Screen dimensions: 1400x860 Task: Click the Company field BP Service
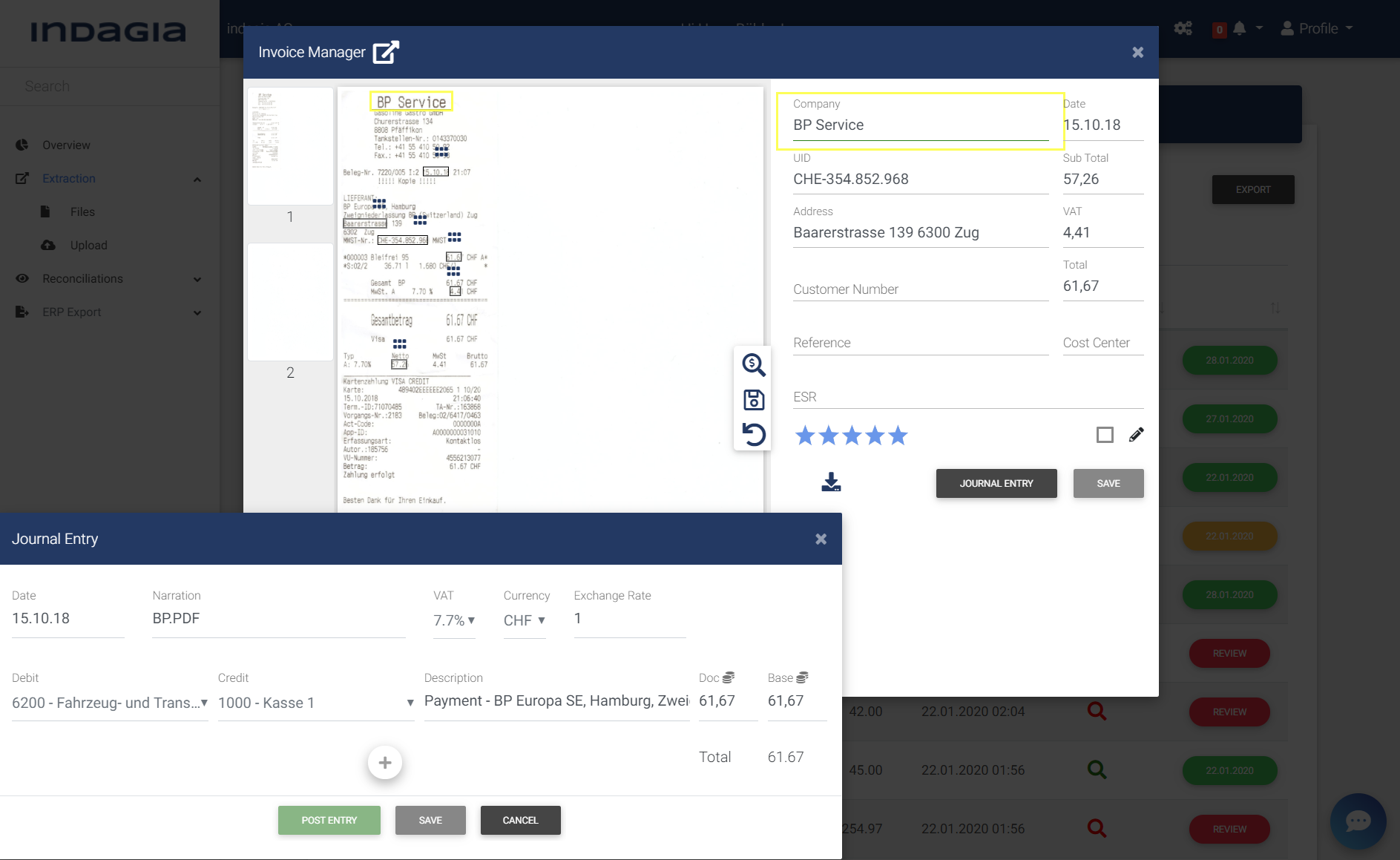coord(921,125)
